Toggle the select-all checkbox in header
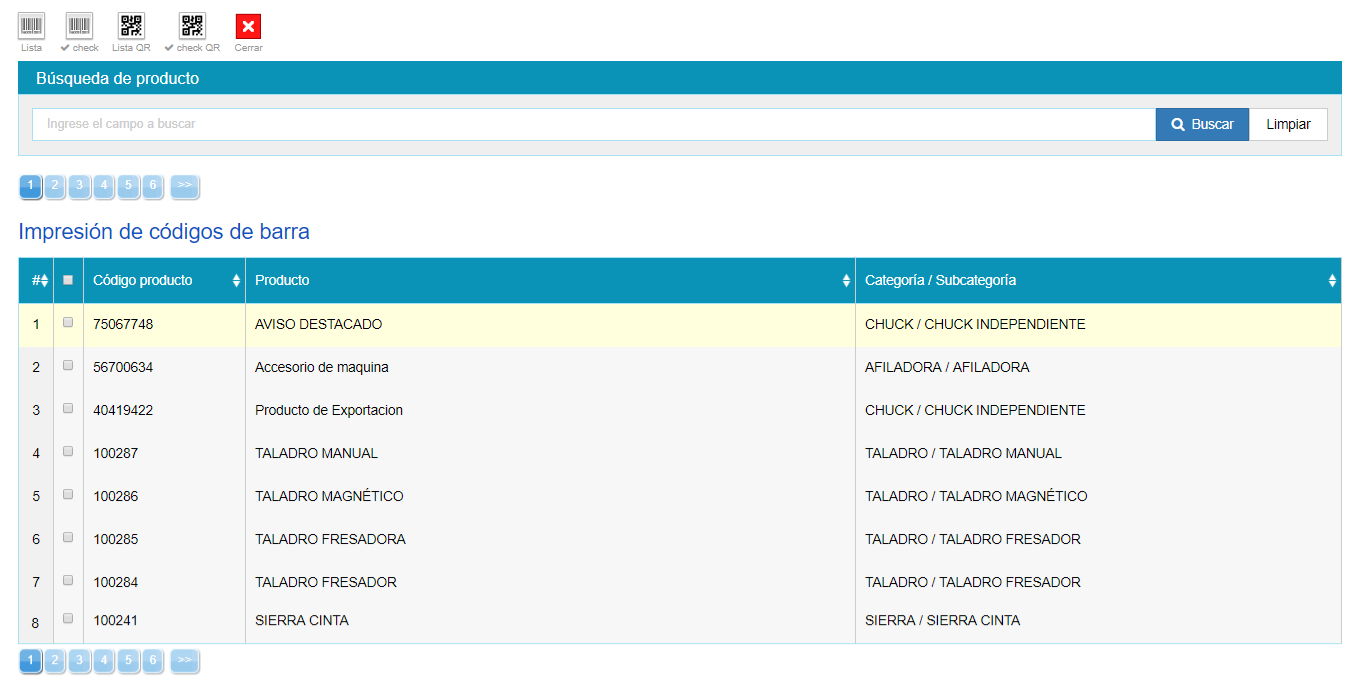1360x689 pixels. coord(68,281)
